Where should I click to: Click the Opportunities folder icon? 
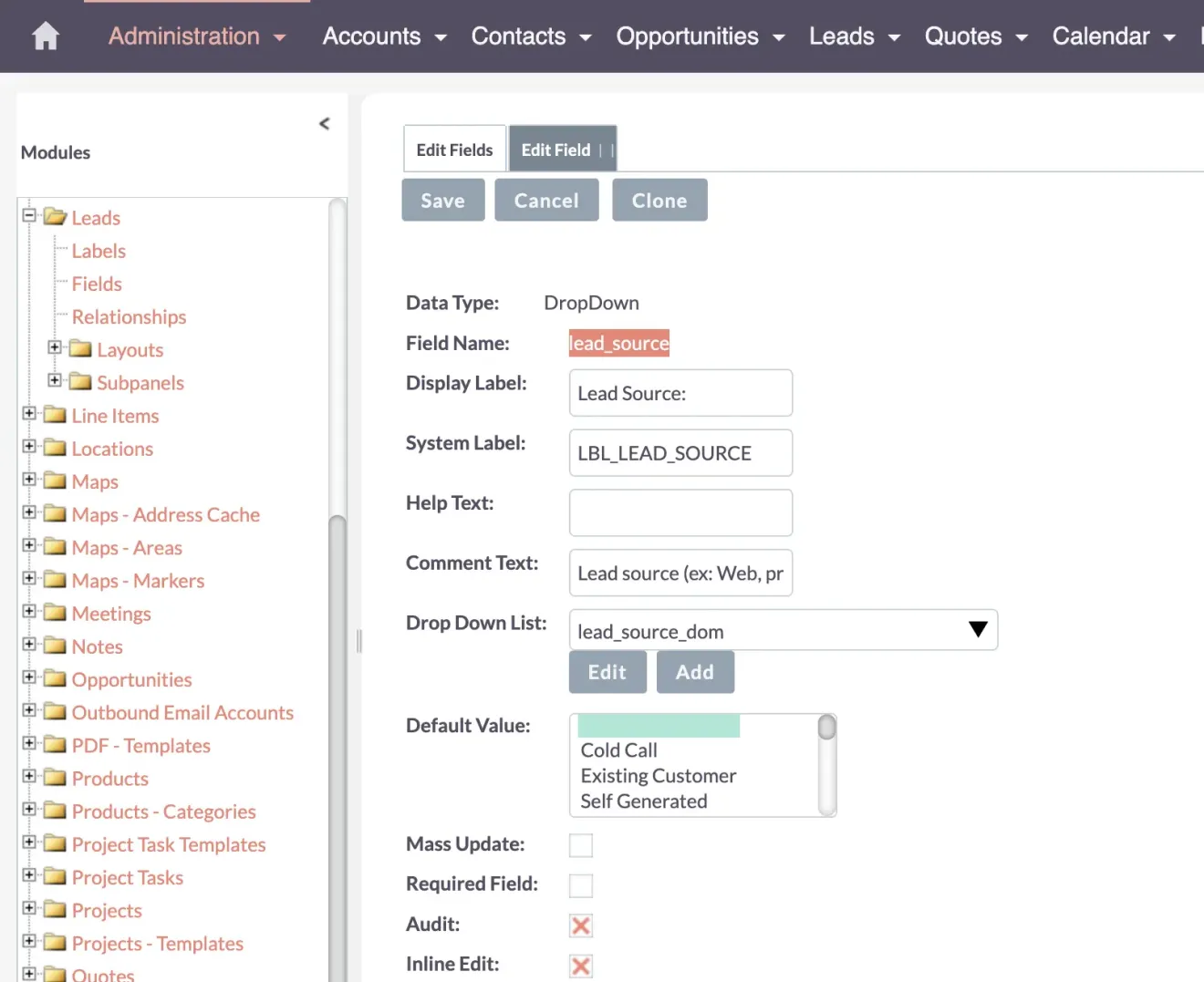pyautogui.click(x=55, y=679)
